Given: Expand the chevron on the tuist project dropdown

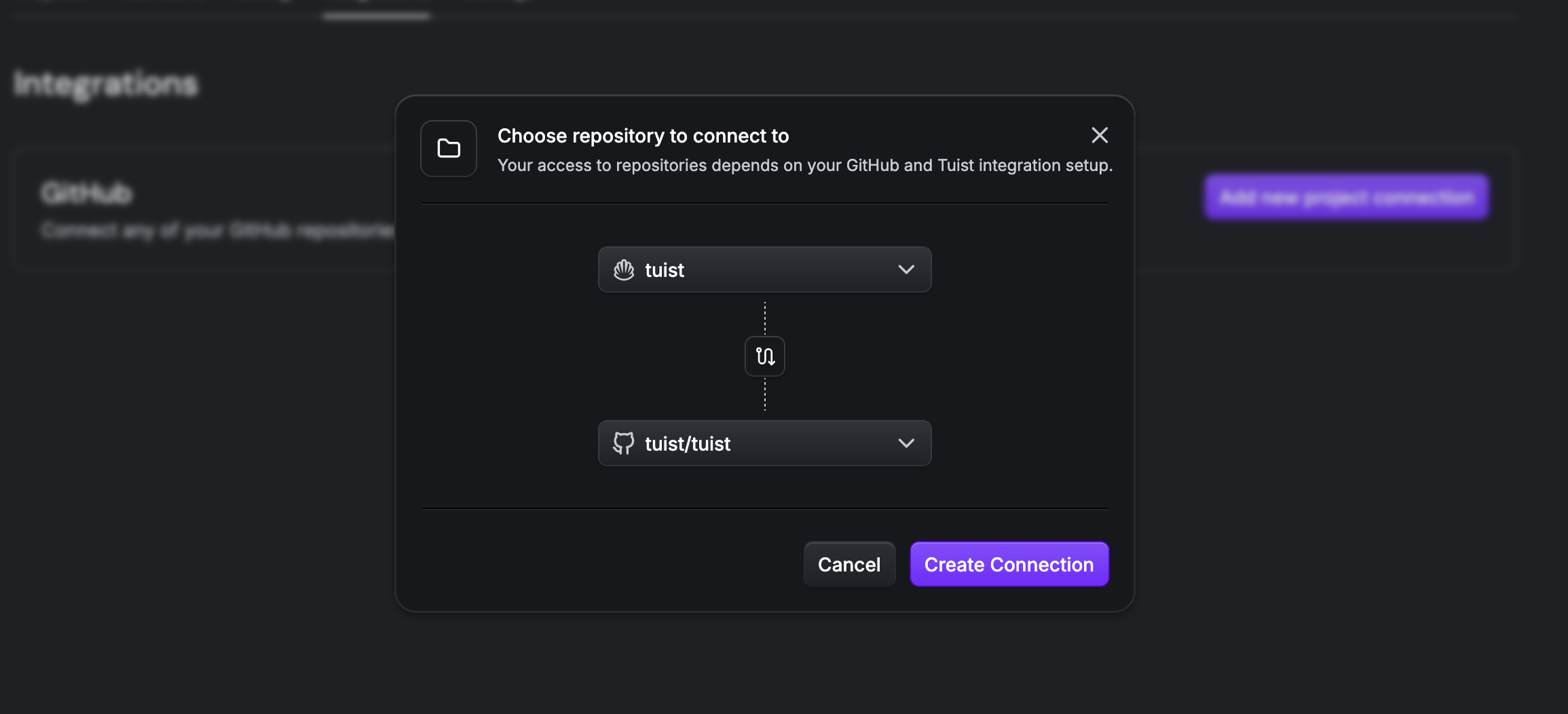Looking at the screenshot, I should [906, 269].
